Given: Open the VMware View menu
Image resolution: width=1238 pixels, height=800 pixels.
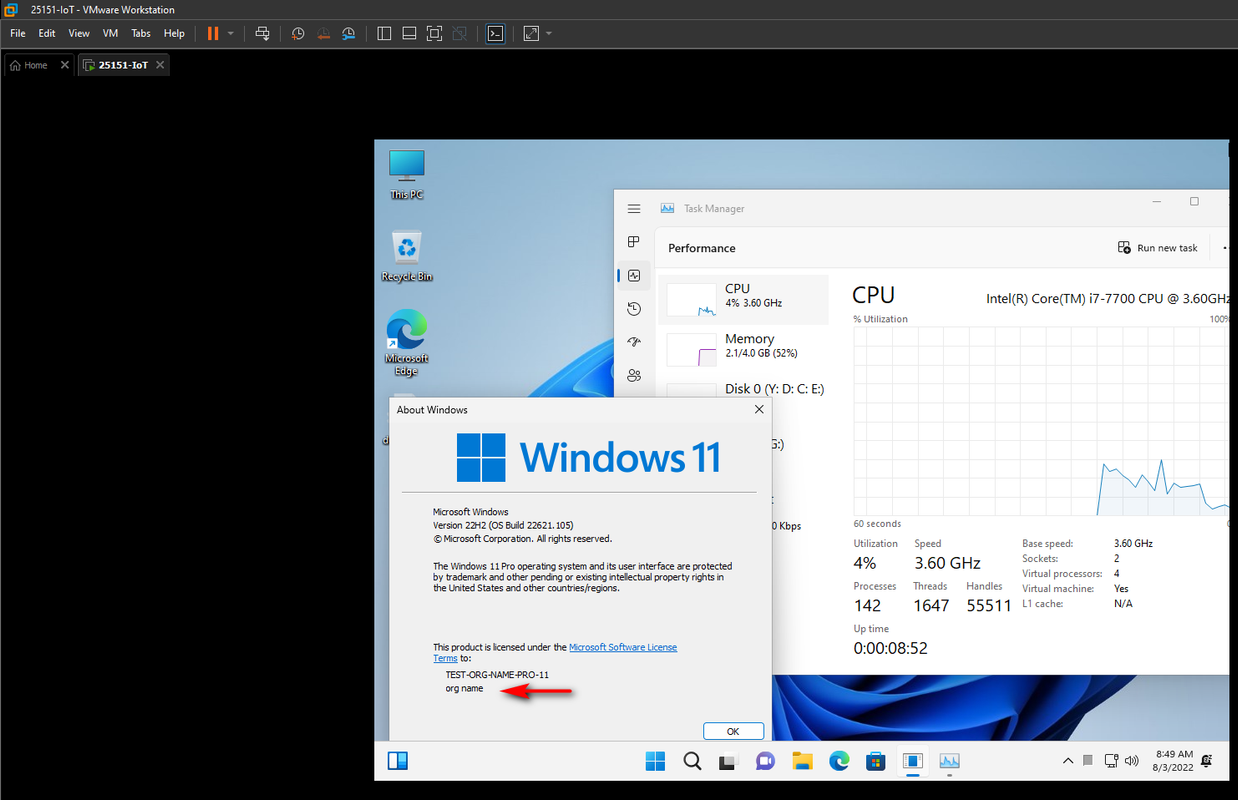Looking at the screenshot, I should coord(79,33).
